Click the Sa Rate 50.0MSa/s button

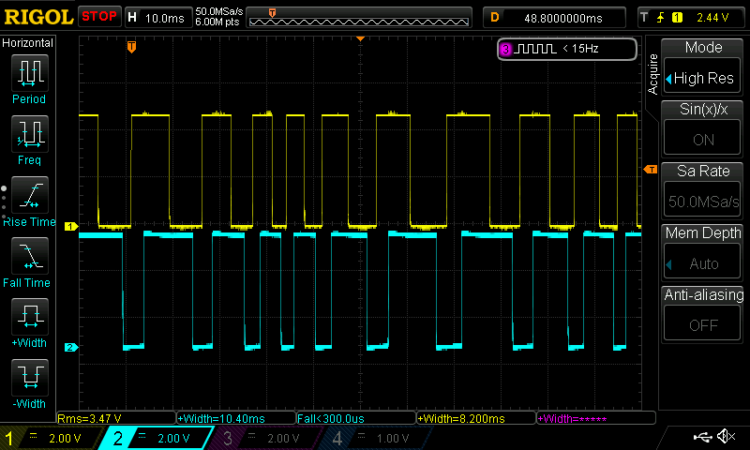(703, 201)
